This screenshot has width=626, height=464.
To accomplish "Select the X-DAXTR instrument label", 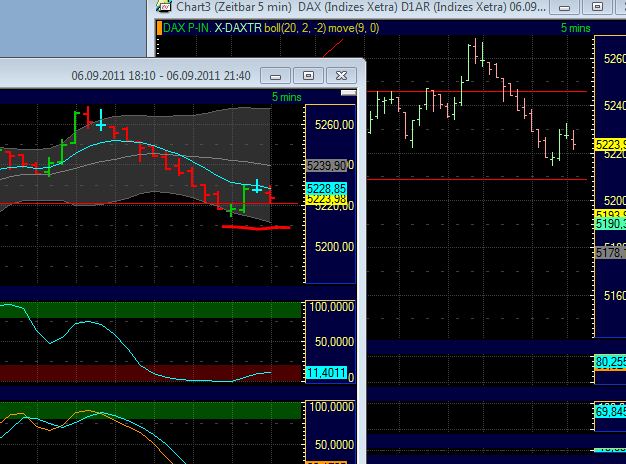I will [x=238, y=28].
